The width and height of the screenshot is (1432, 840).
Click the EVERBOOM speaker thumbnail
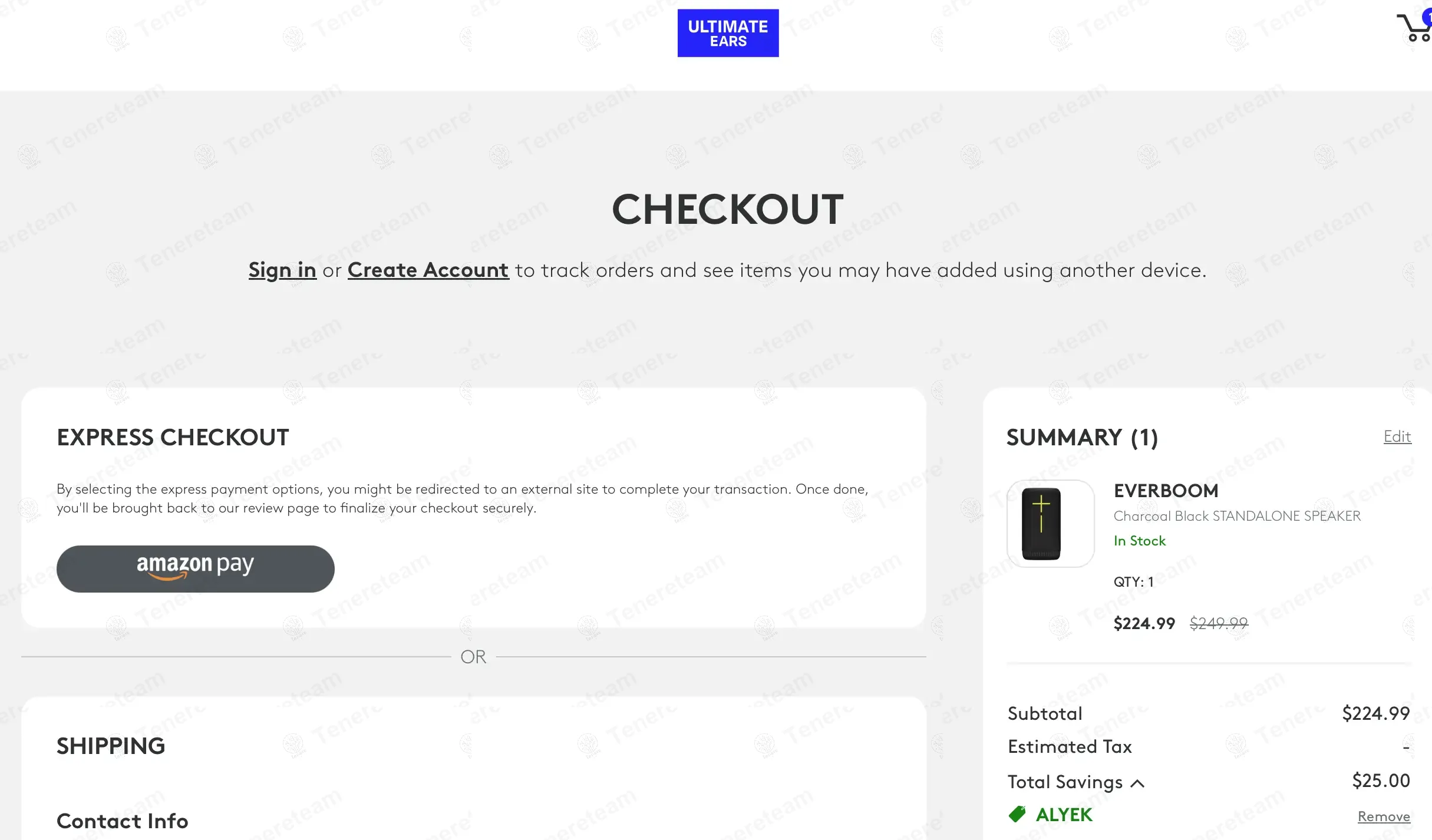tap(1050, 524)
